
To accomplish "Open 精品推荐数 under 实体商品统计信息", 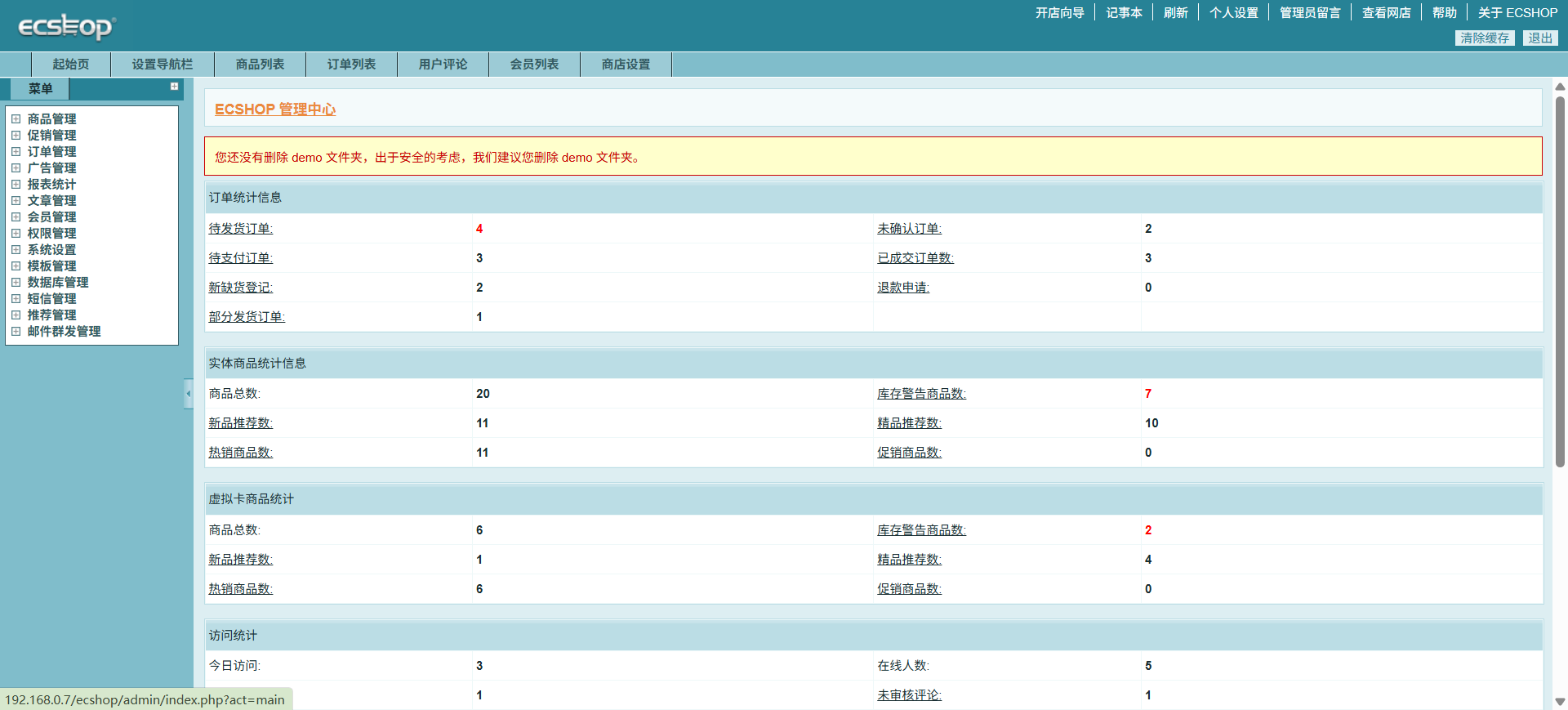I will tap(910, 423).
